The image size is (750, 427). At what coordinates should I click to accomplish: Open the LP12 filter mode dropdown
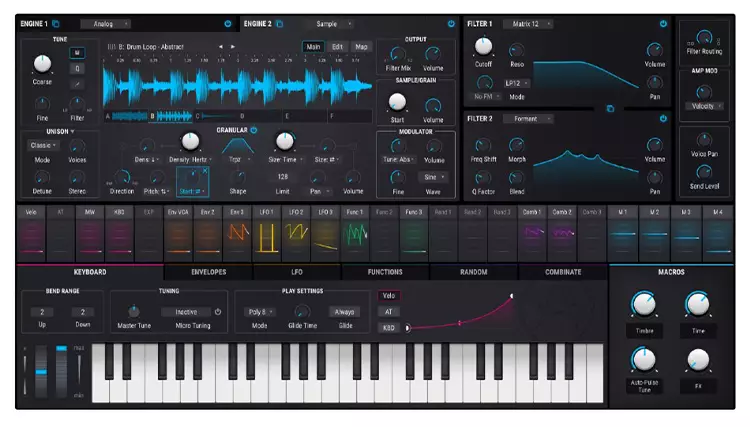pos(517,83)
